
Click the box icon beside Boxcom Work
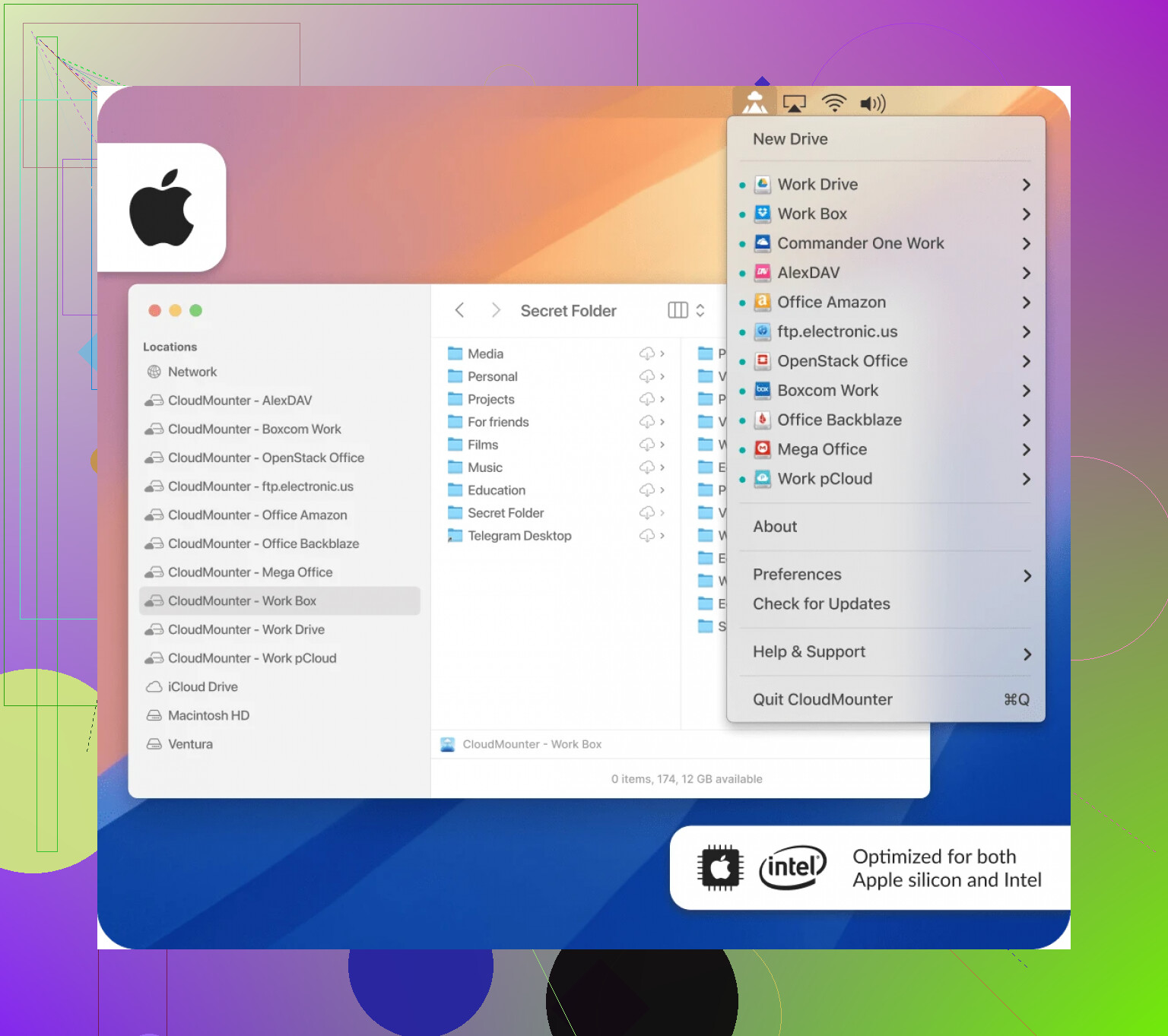point(763,390)
